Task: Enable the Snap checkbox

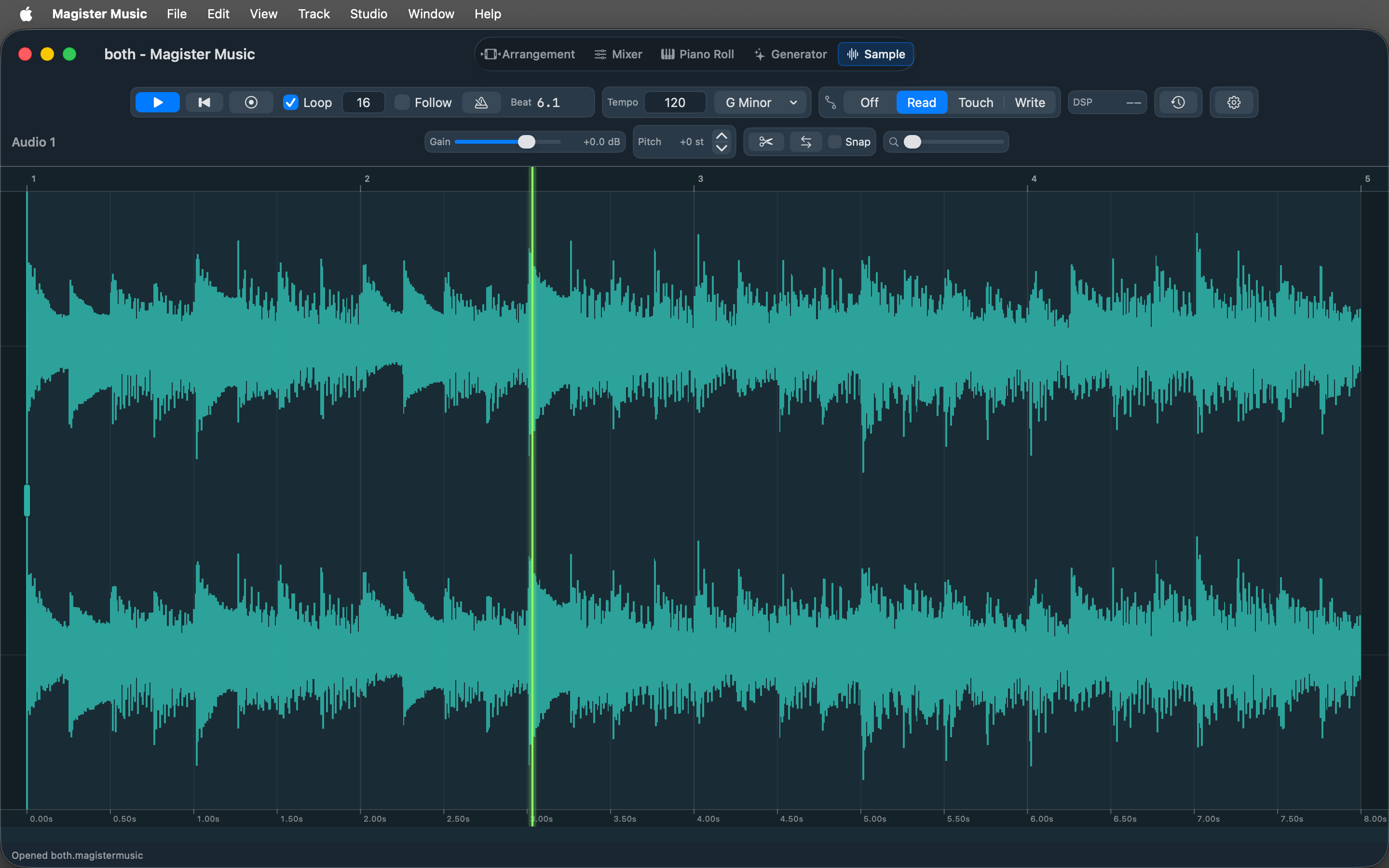Action: 834,142
